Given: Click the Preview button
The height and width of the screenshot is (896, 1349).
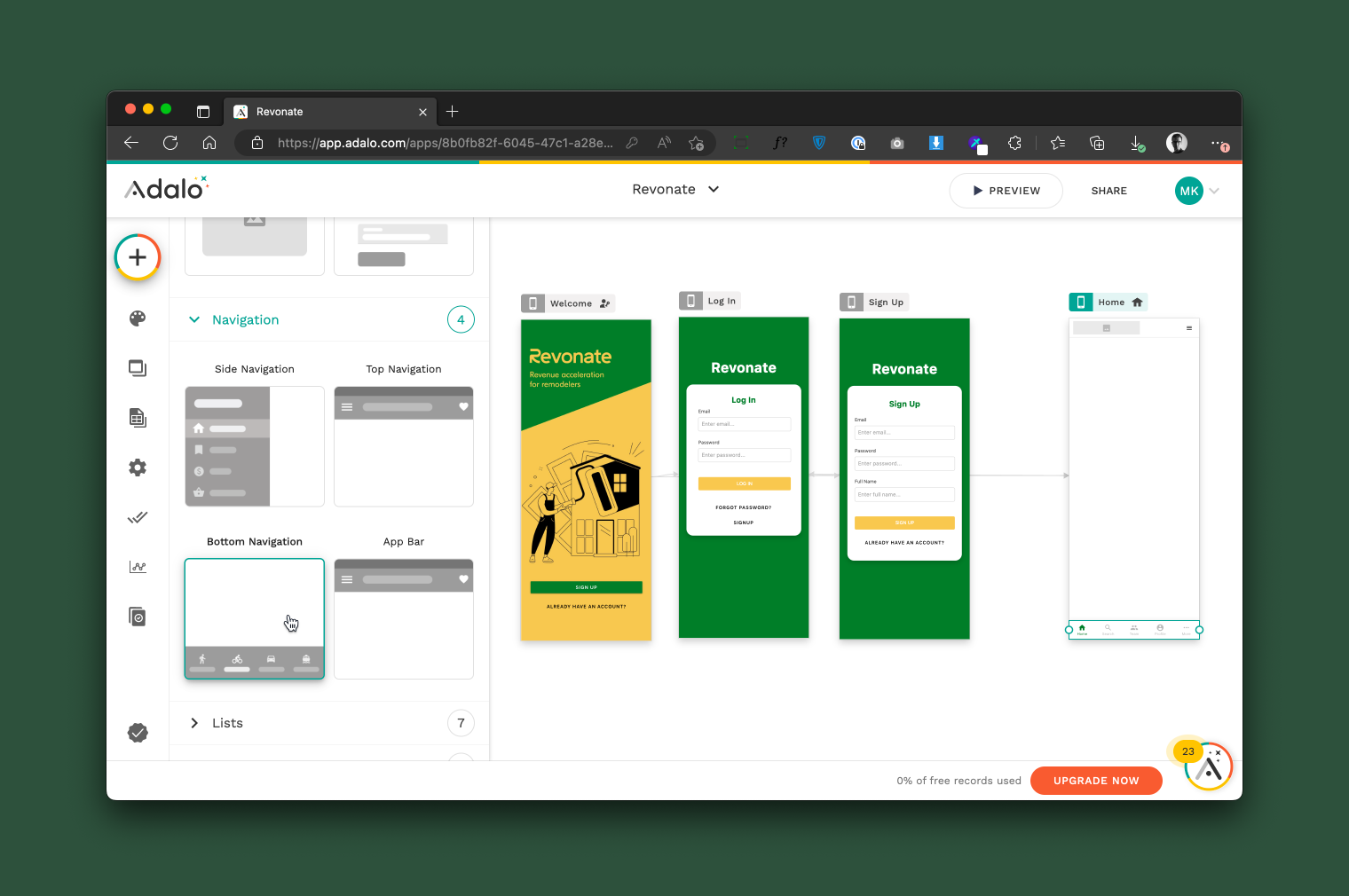Looking at the screenshot, I should [x=1006, y=191].
